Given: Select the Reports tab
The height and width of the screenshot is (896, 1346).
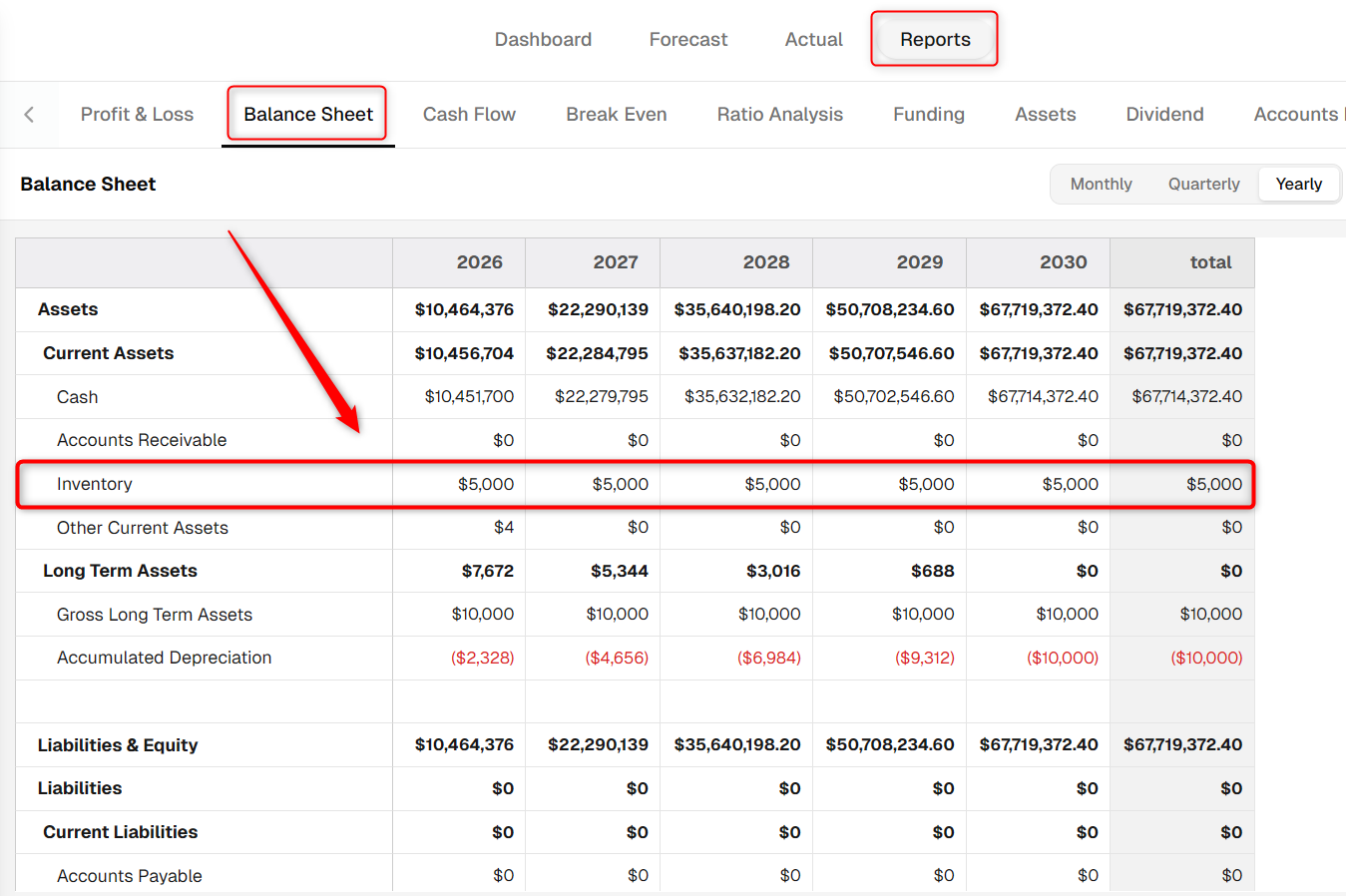Looking at the screenshot, I should point(935,40).
